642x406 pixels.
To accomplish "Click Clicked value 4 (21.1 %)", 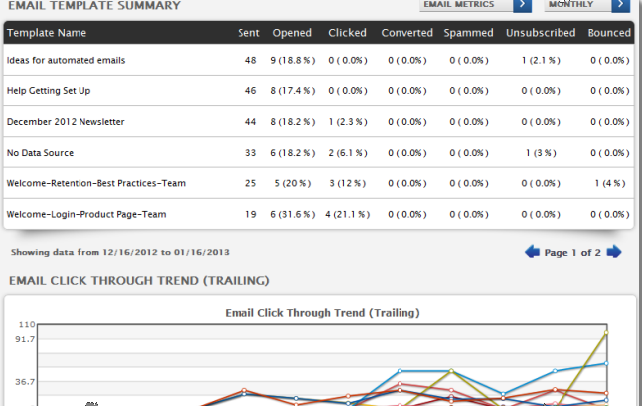I will (348, 214).
